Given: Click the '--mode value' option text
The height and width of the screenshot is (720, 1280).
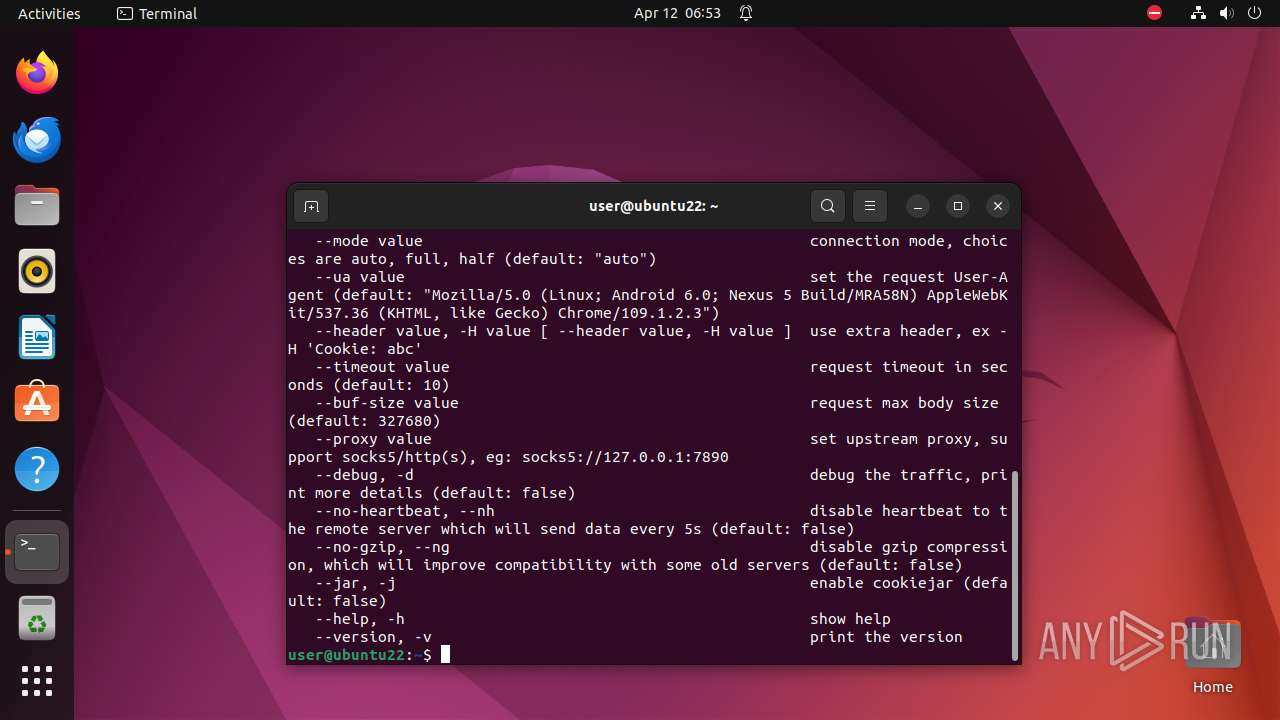Looking at the screenshot, I should [369, 241].
